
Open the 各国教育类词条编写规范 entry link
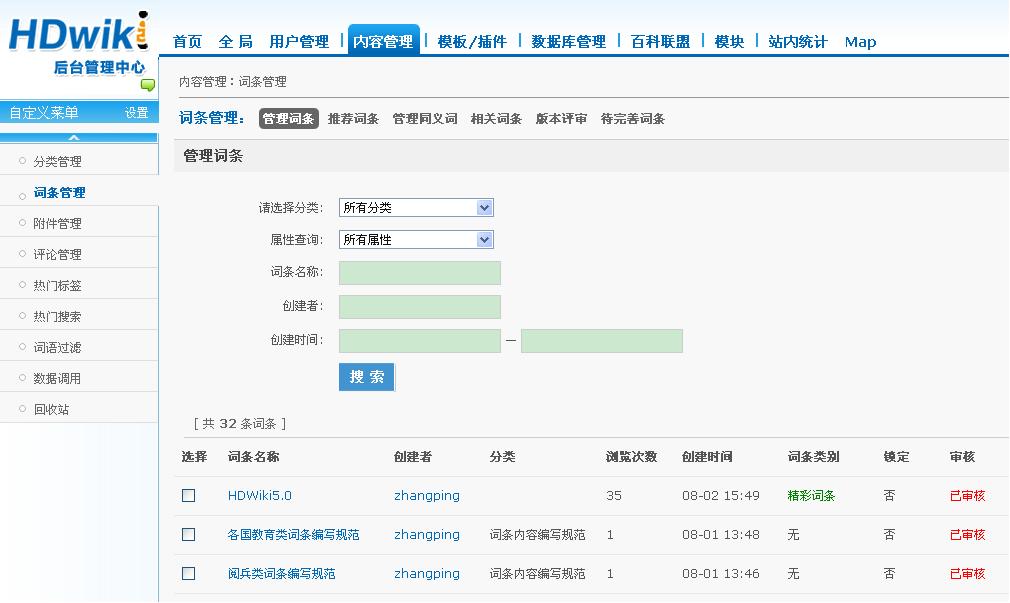click(293, 535)
